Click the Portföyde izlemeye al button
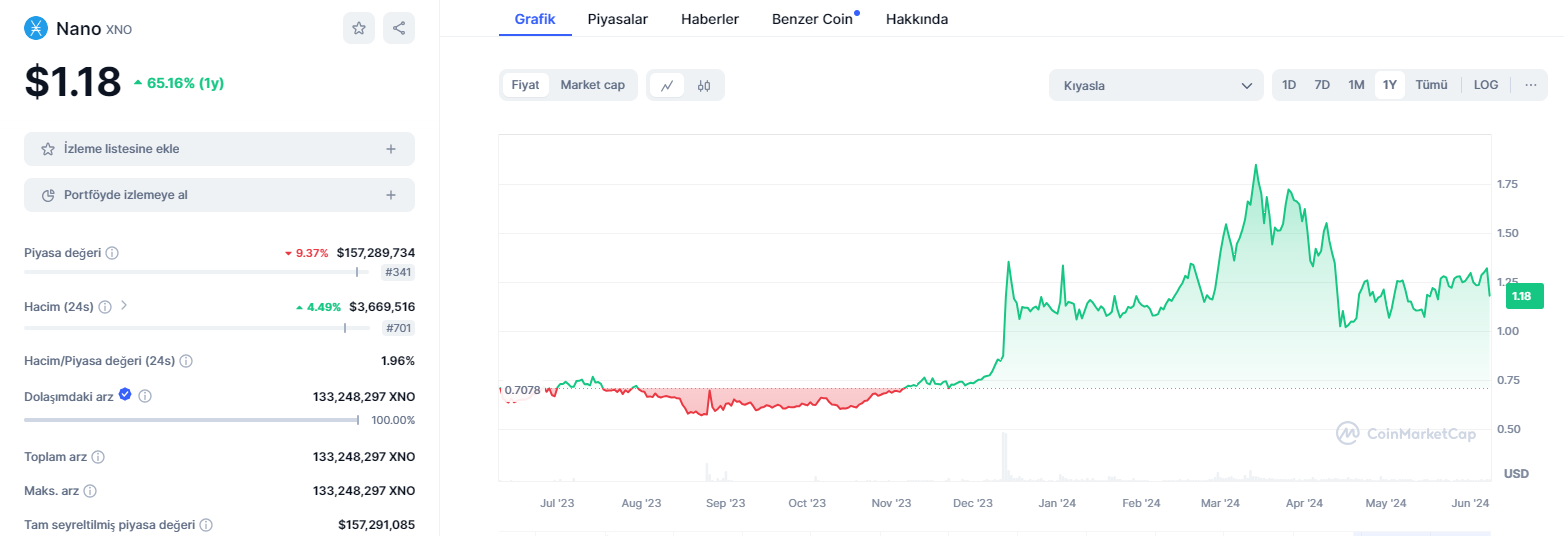This screenshot has width=1564, height=536. 219,195
